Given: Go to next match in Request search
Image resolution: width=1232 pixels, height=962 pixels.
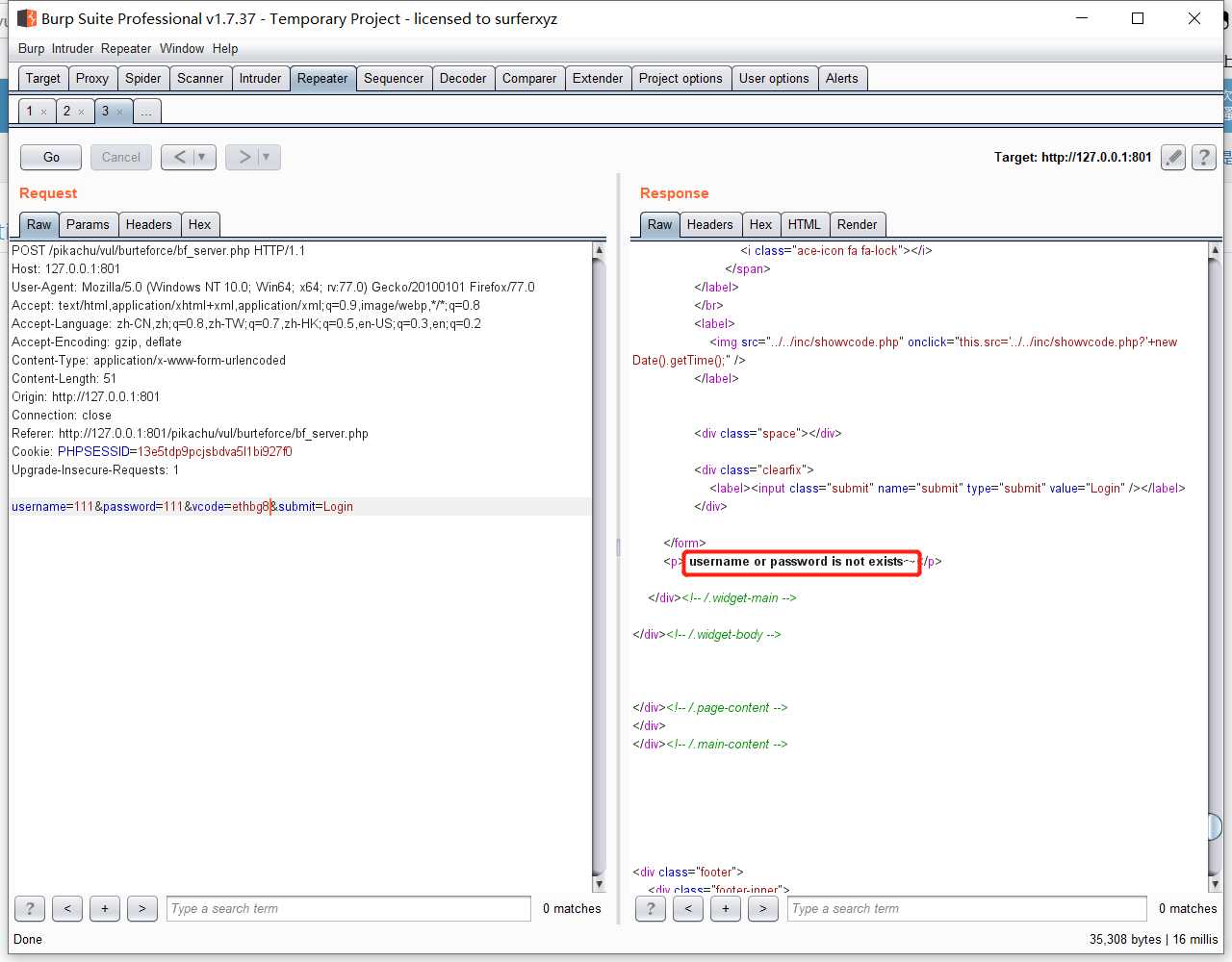Looking at the screenshot, I should coord(142,908).
